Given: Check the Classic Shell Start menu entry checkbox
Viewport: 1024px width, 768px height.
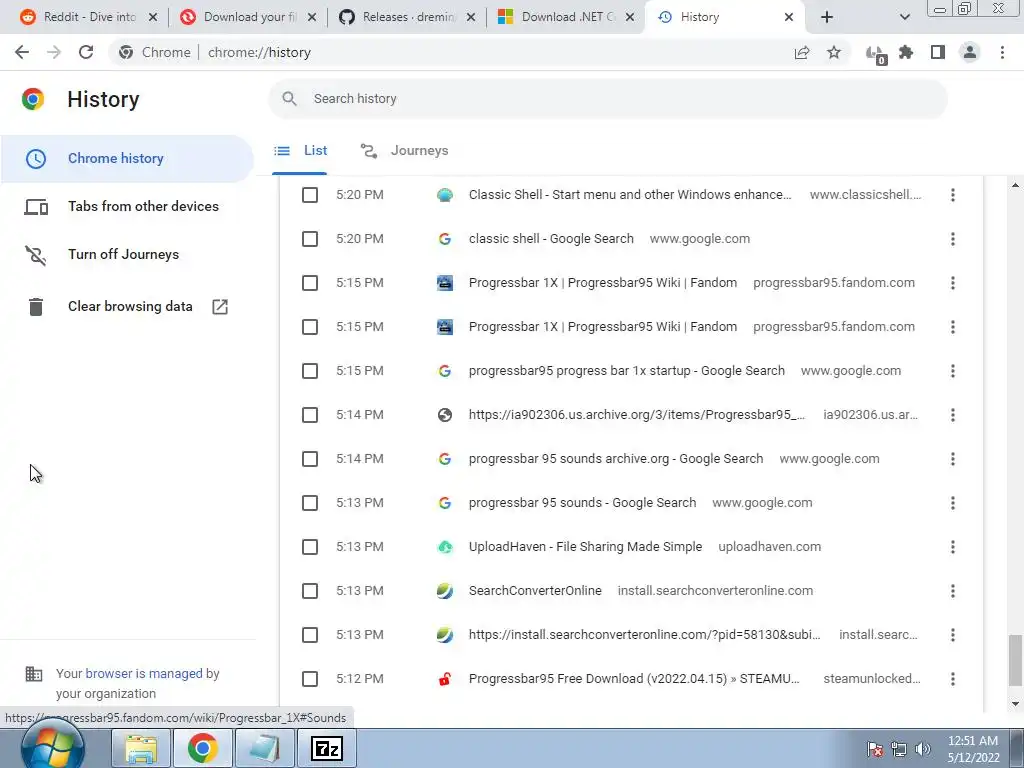Looking at the screenshot, I should click(x=310, y=195).
